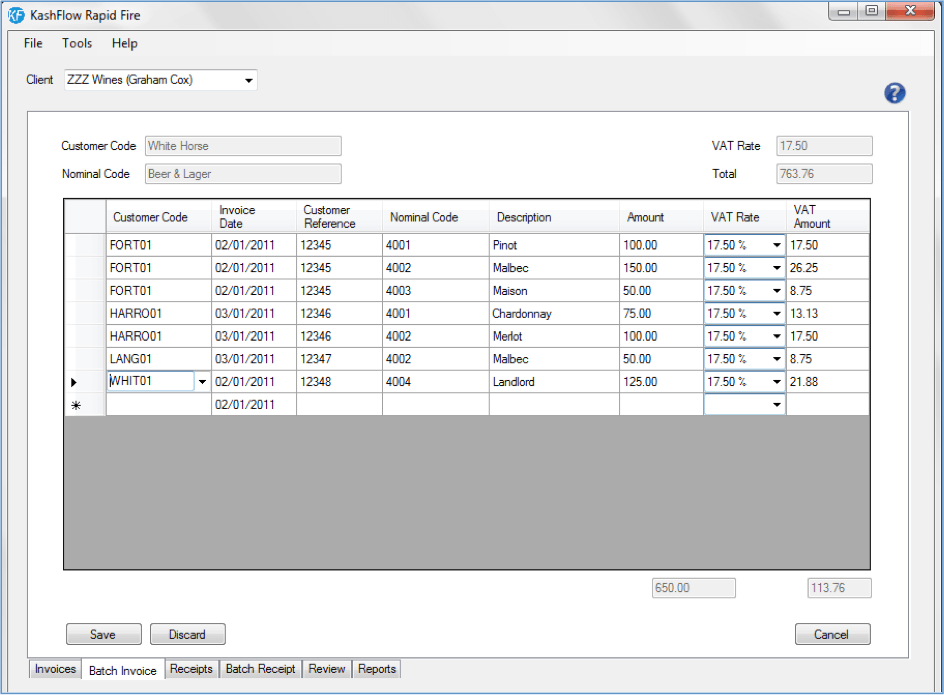The image size is (944, 695).
Task: Open the Tools menu
Action: click(x=77, y=43)
